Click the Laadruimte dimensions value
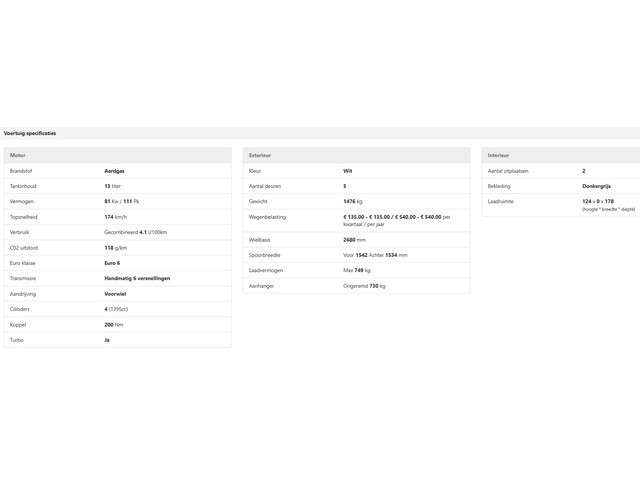 [x=608, y=205]
